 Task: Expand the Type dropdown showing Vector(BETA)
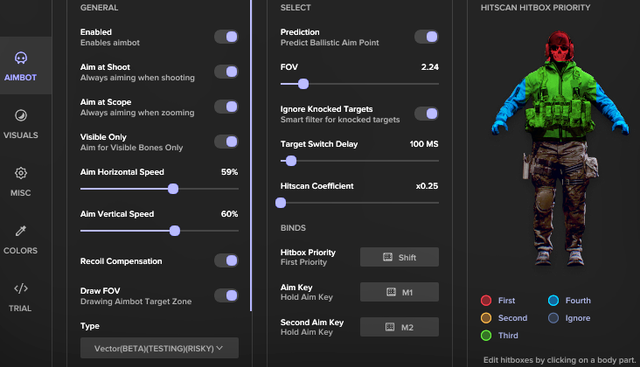coord(159,348)
